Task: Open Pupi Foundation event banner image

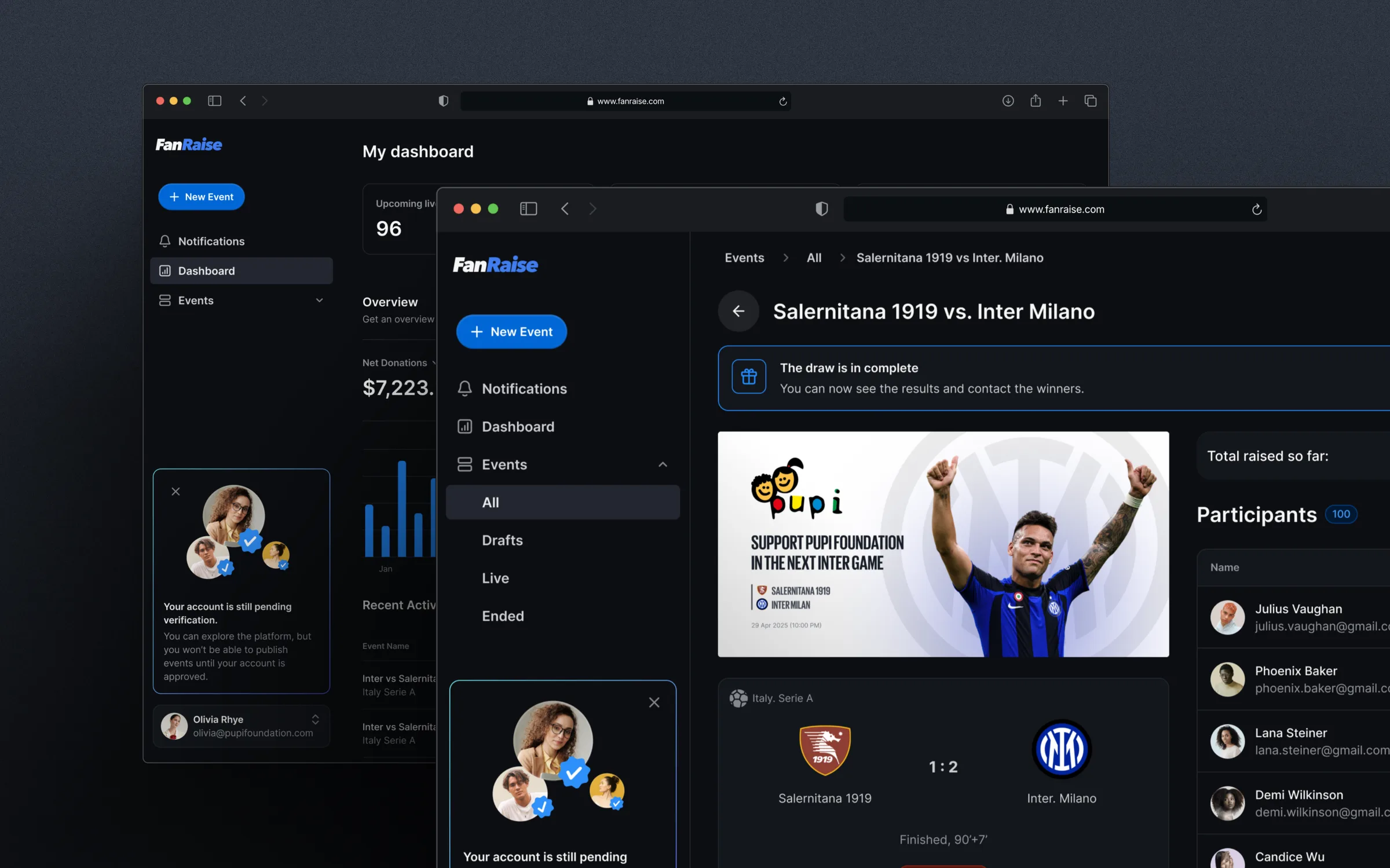Action: coord(943,544)
